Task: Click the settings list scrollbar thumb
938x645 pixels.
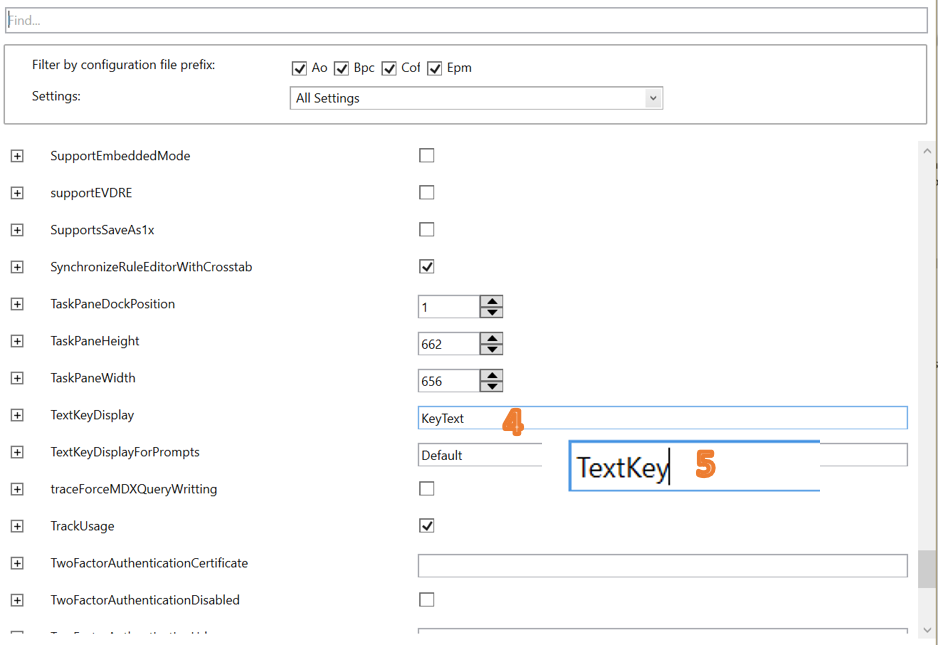Action: [927, 569]
